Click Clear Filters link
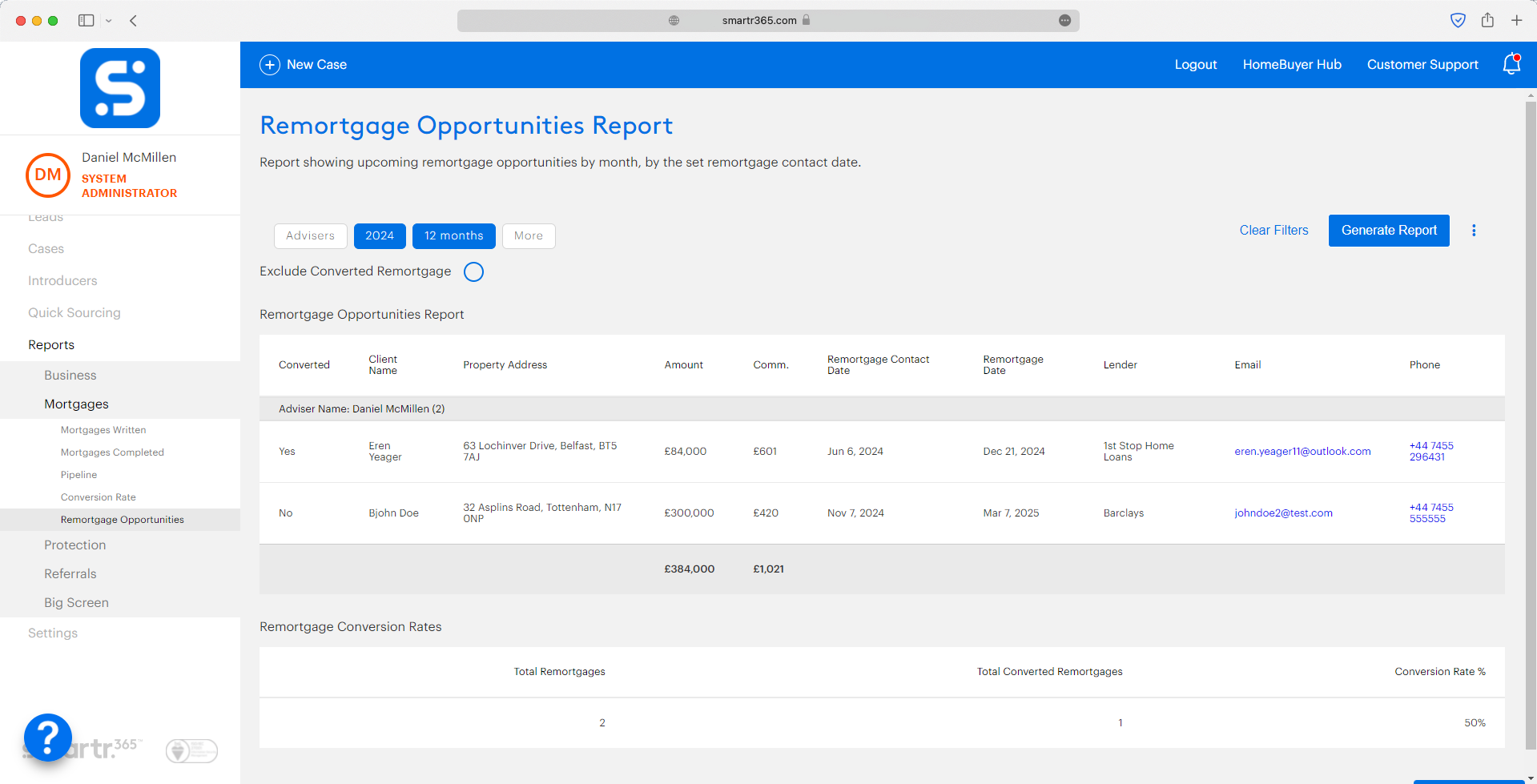The height and width of the screenshot is (784, 1537). [1273, 231]
